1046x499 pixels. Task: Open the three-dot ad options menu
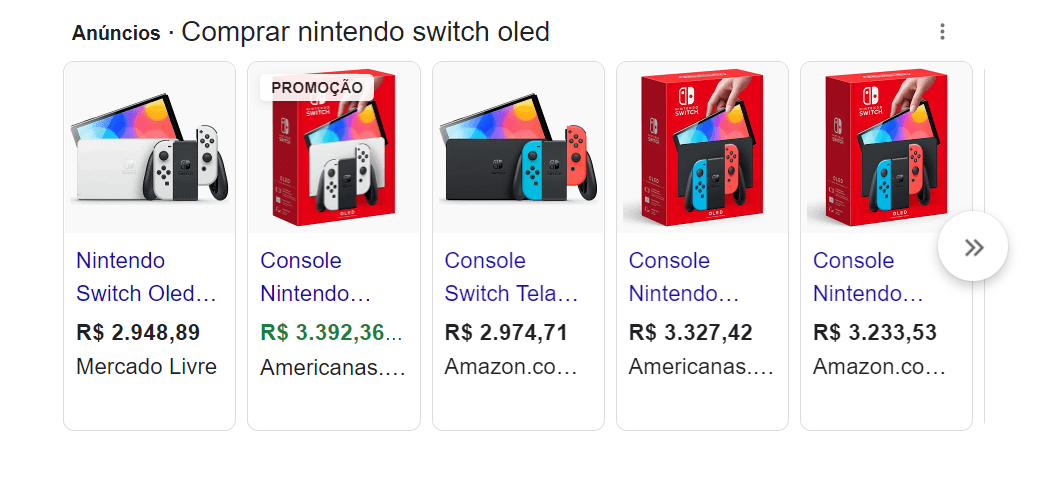click(942, 32)
